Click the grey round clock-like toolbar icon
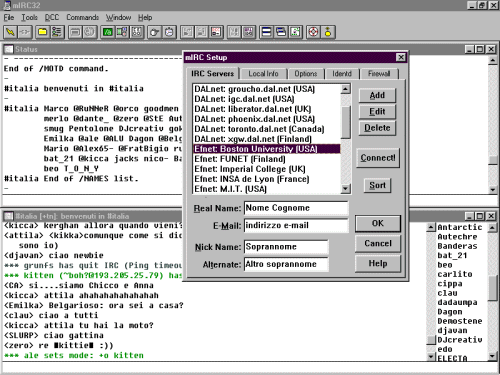 point(89,32)
